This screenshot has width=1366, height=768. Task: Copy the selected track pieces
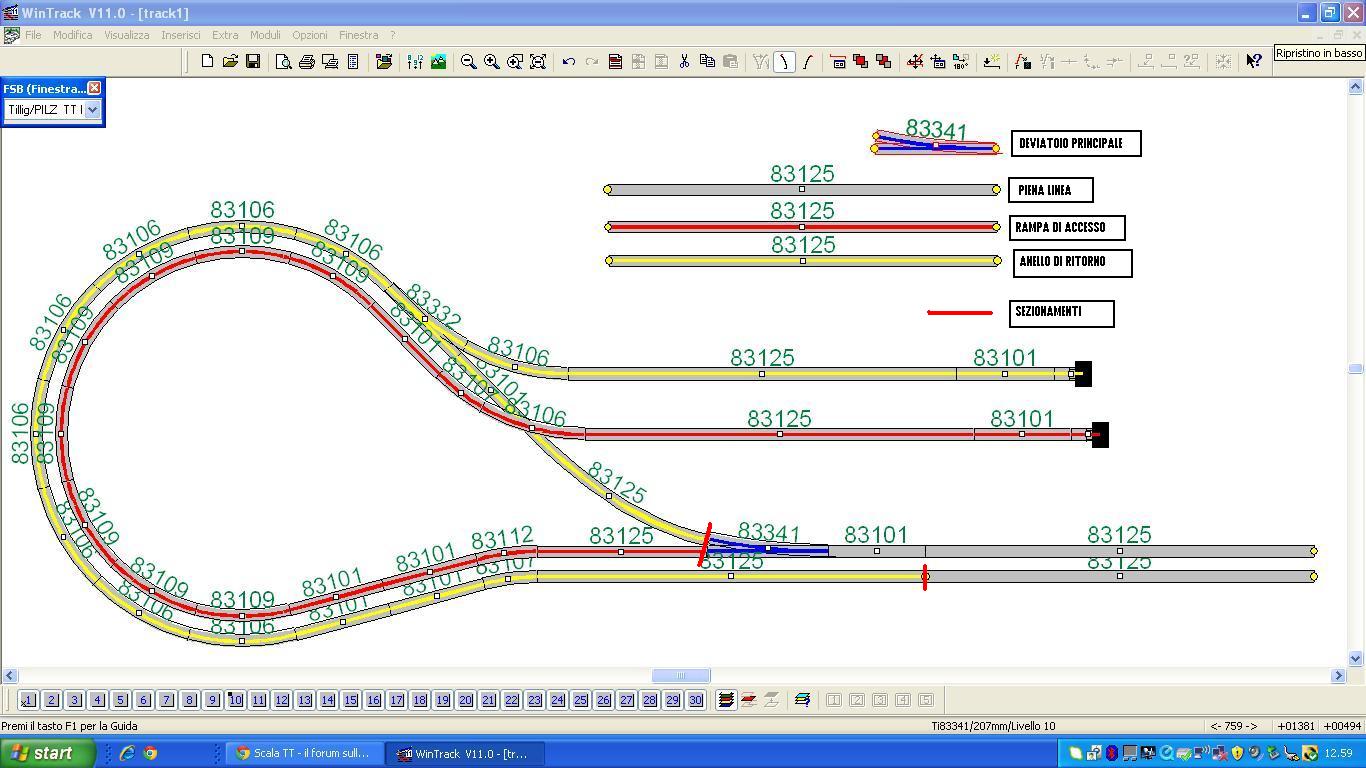707,61
